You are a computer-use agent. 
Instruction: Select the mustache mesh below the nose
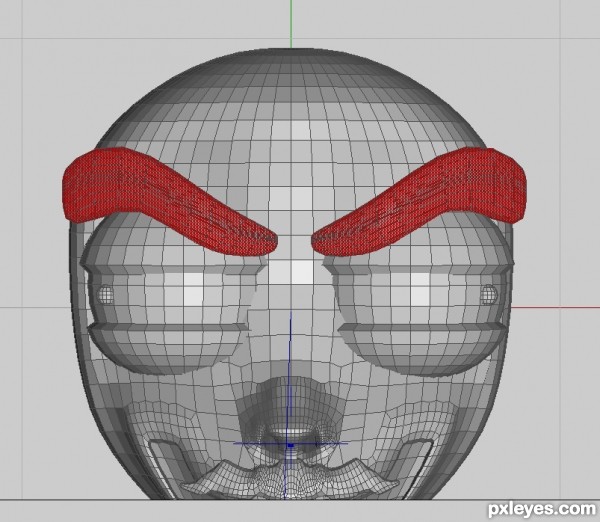click(290, 480)
